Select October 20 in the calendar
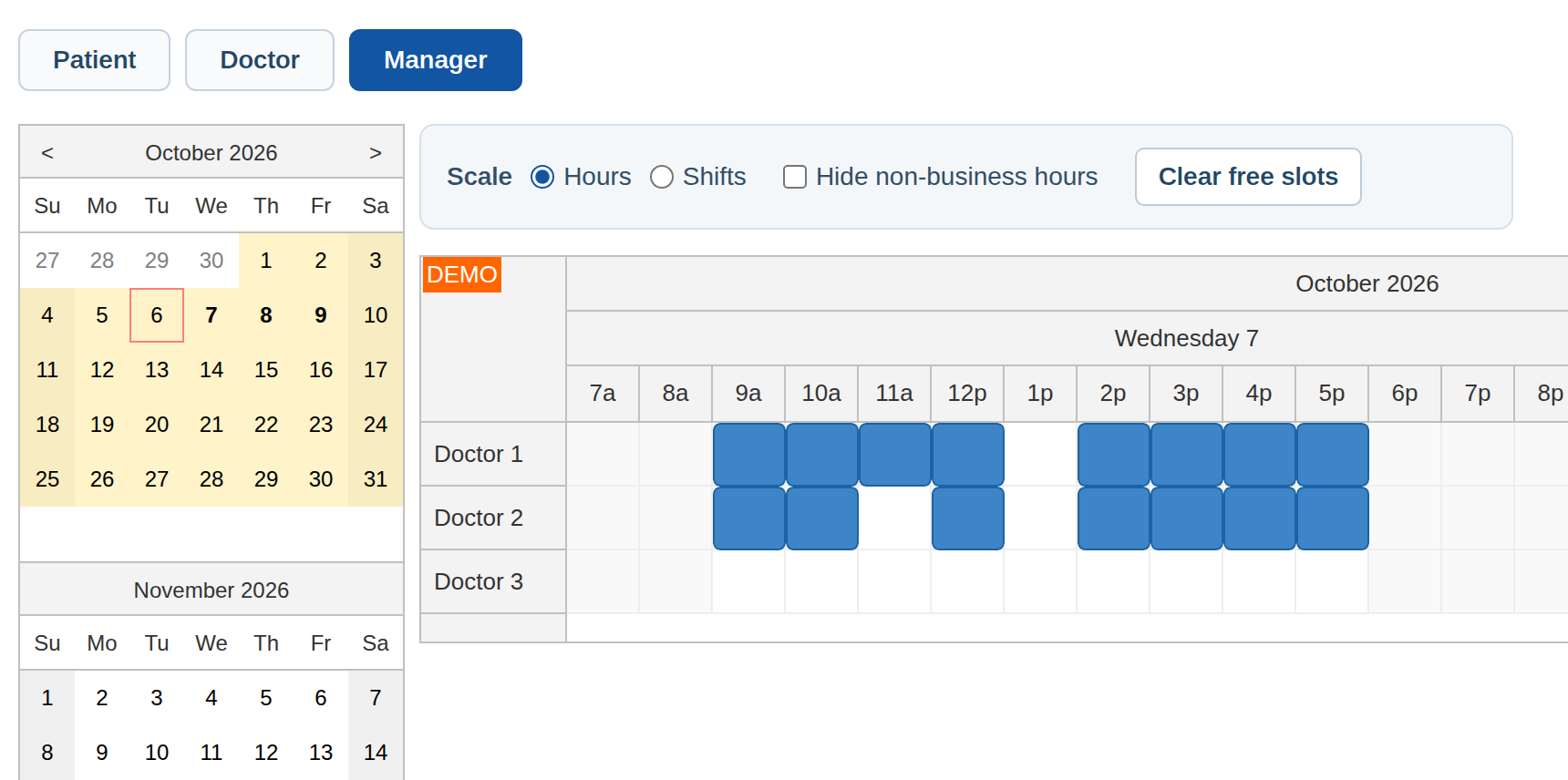 tap(157, 425)
